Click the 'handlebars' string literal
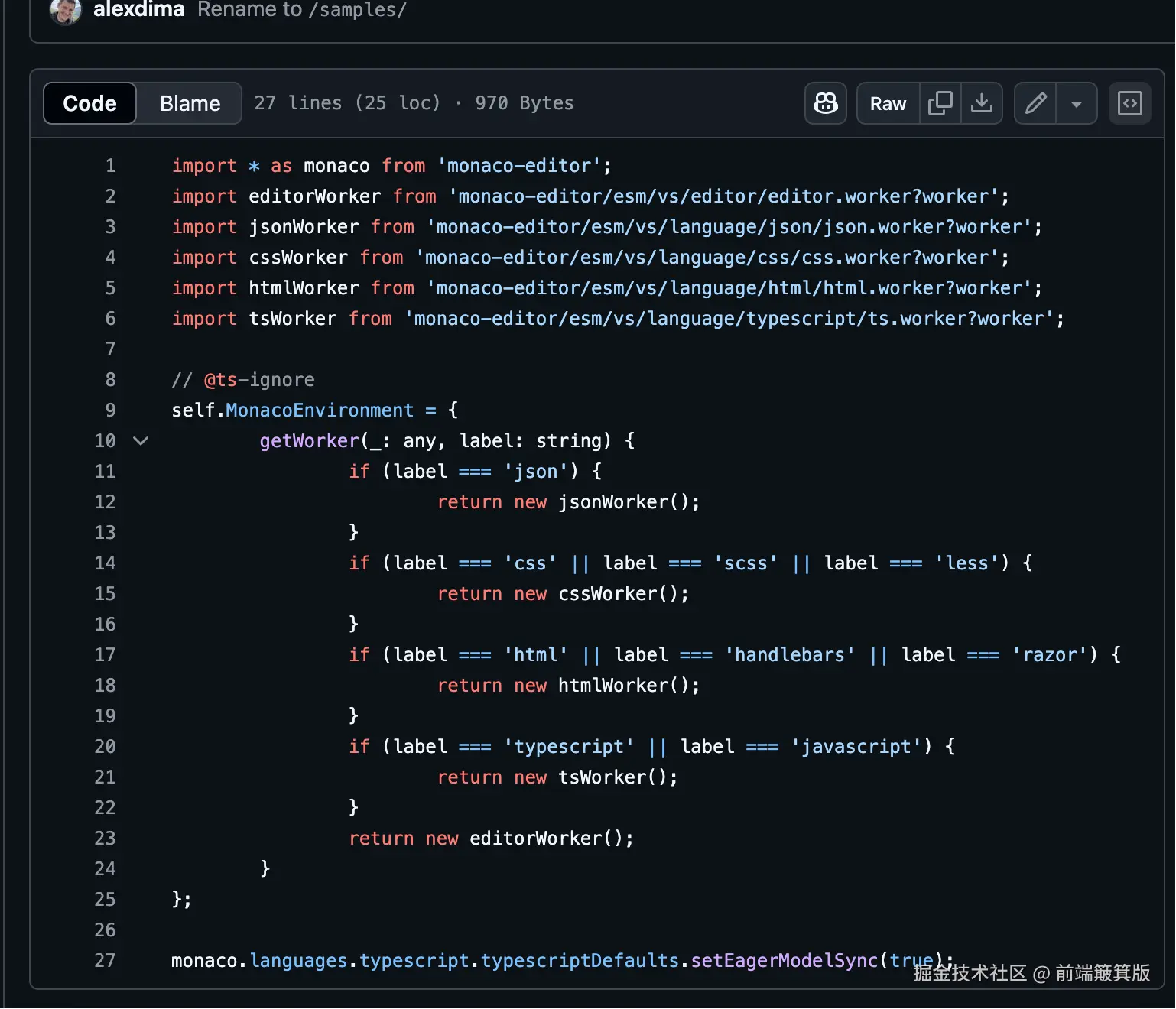The image size is (1176, 1009). pos(789,655)
